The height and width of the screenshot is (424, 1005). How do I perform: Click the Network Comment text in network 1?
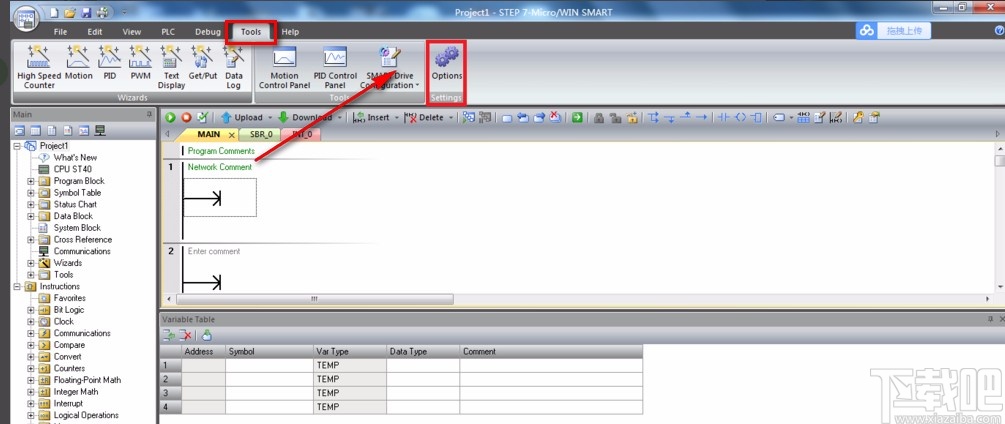(x=220, y=167)
